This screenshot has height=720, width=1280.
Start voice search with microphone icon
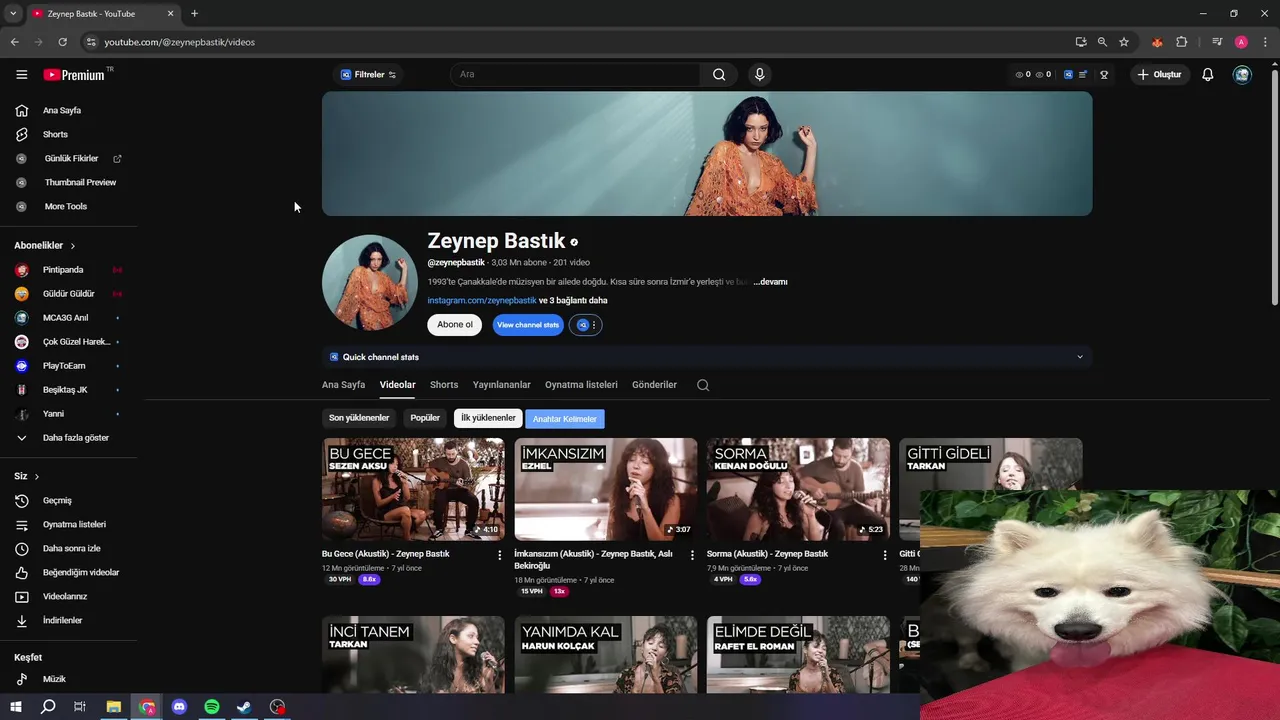click(760, 74)
